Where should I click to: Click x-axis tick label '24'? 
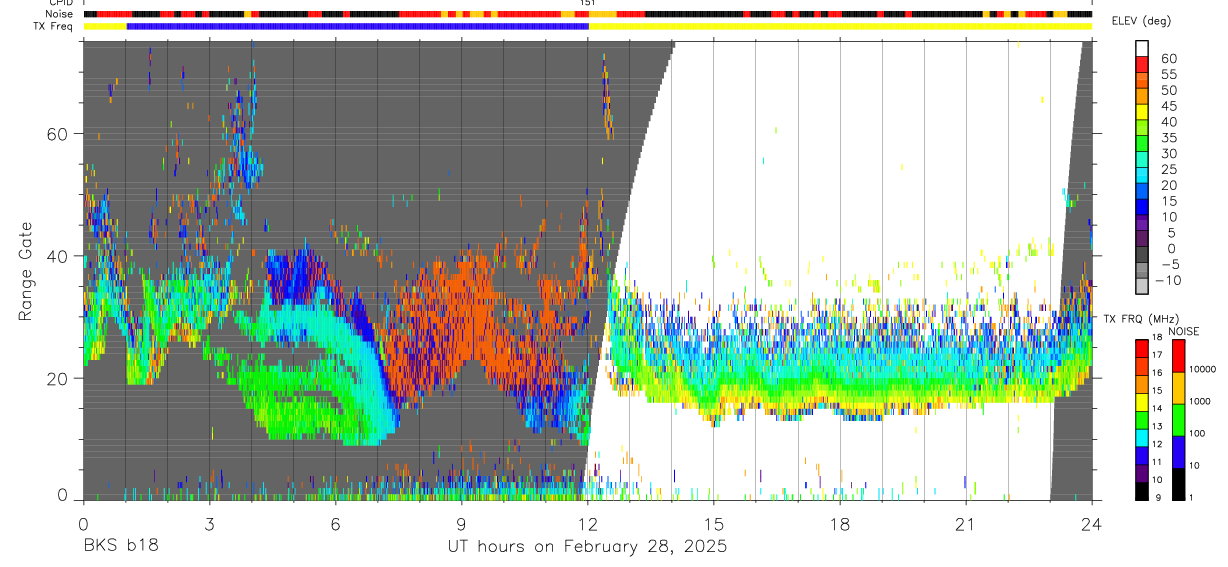coord(1091,524)
